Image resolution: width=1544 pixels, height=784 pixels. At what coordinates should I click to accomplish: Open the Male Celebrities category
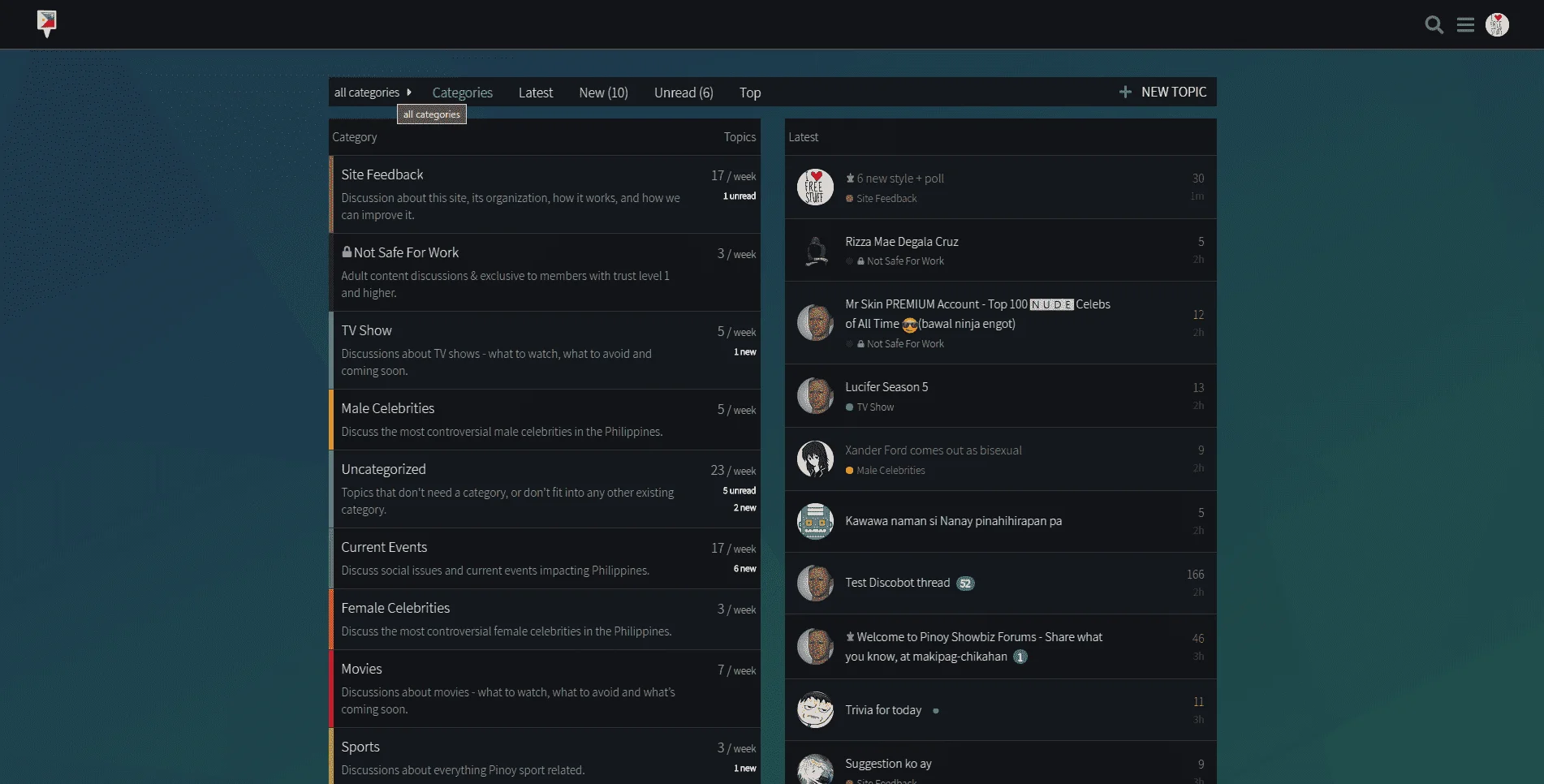388,408
